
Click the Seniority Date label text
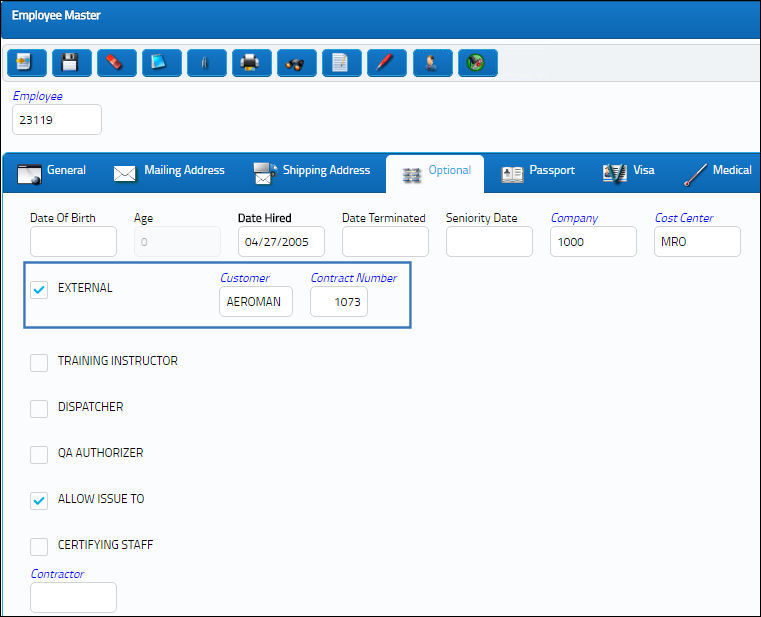click(481, 218)
